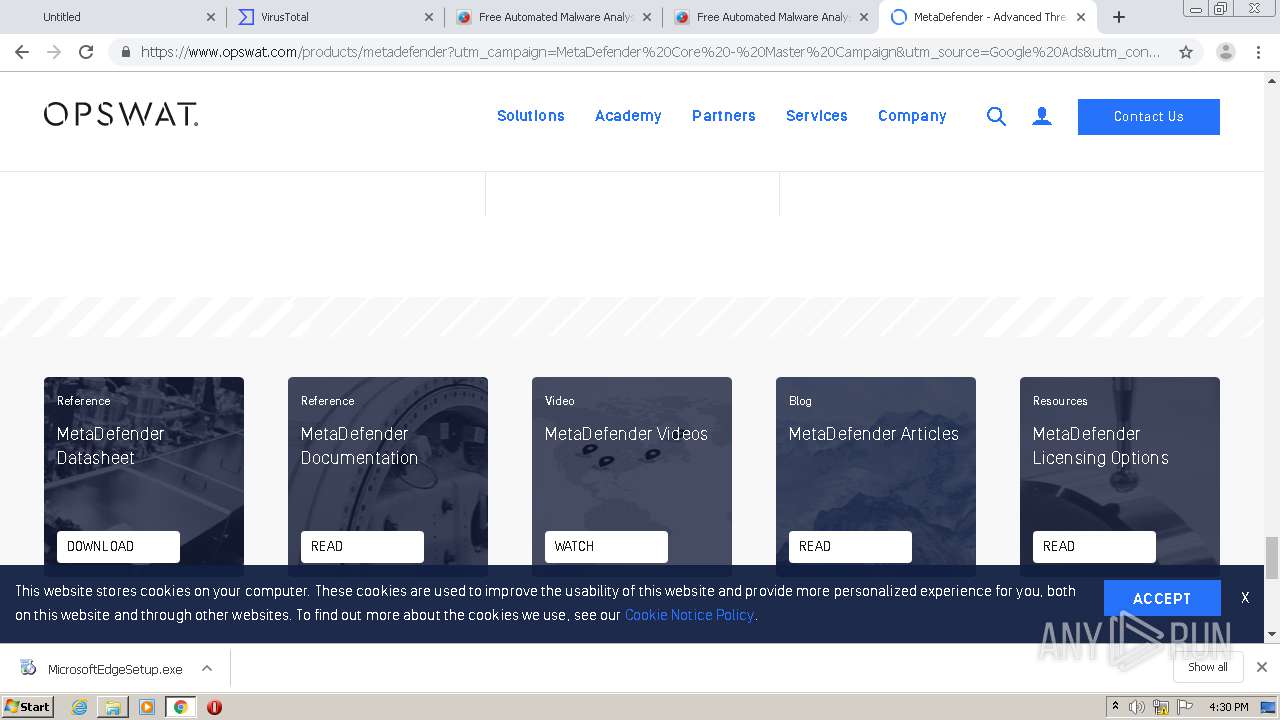
Task: Dismiss the cookie banner with X
Action: 1245,598
